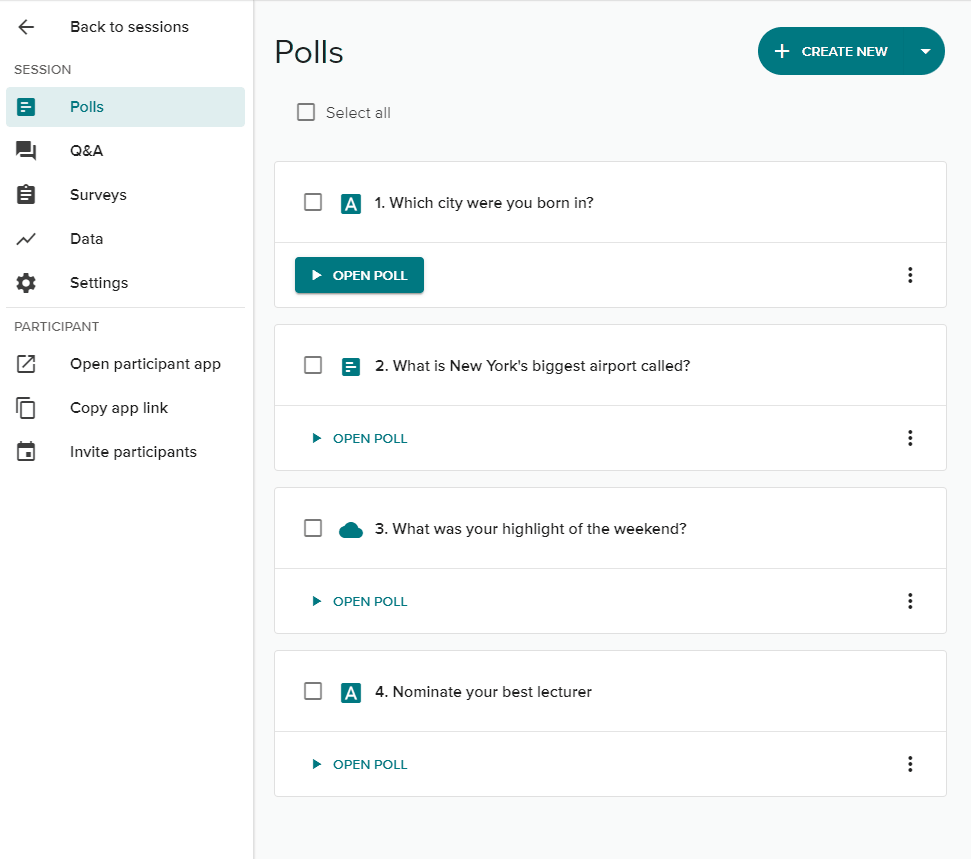
Task: Check the box beside "Nominate your best lecturer"
Action: 313,691
